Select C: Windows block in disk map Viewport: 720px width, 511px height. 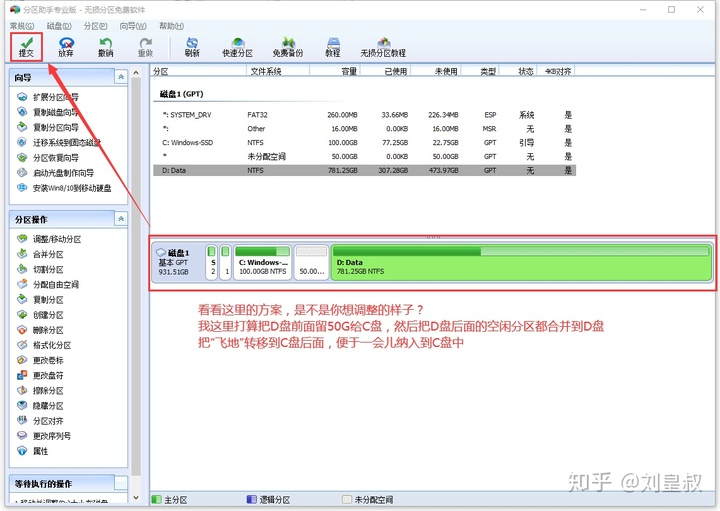[x=262, y=262]
